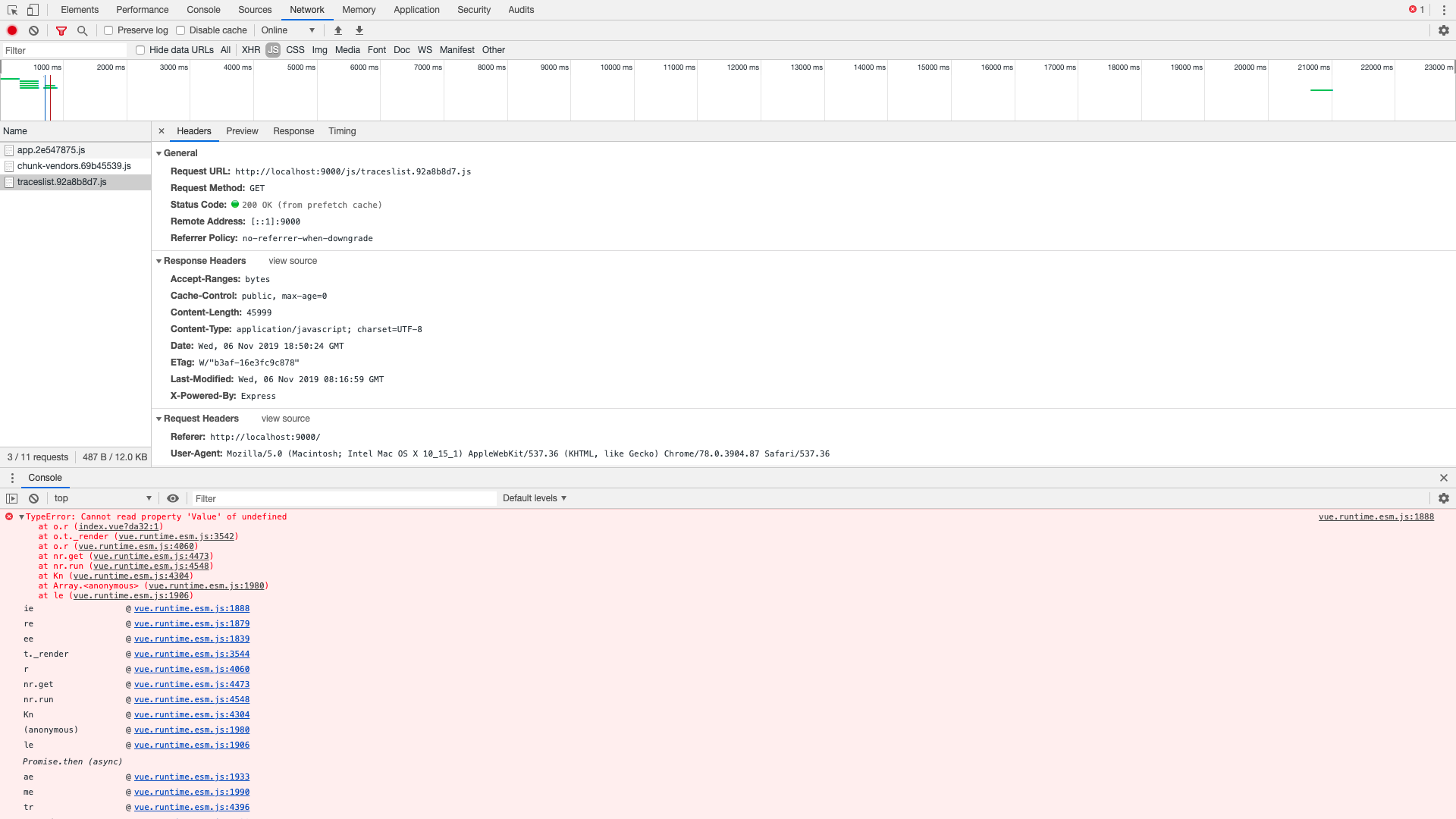Check Hide data URLs option
The height and width of the screenshot is (819, 1456).
click(x=140, y=49)
